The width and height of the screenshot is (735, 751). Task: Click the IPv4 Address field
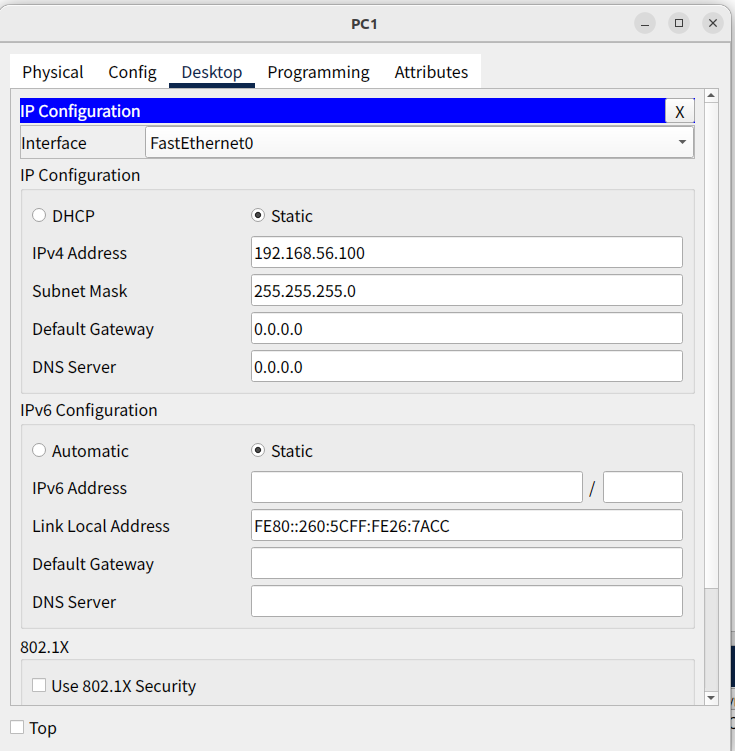tap(467, 252)
